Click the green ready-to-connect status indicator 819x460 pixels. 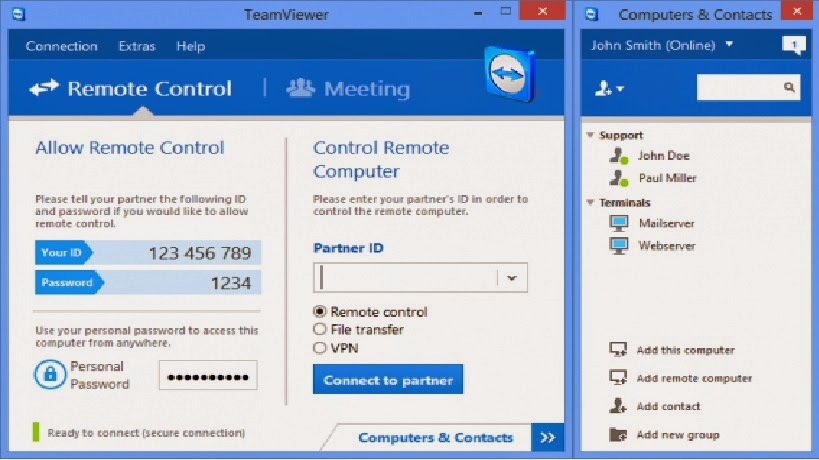tap(36, 432)
